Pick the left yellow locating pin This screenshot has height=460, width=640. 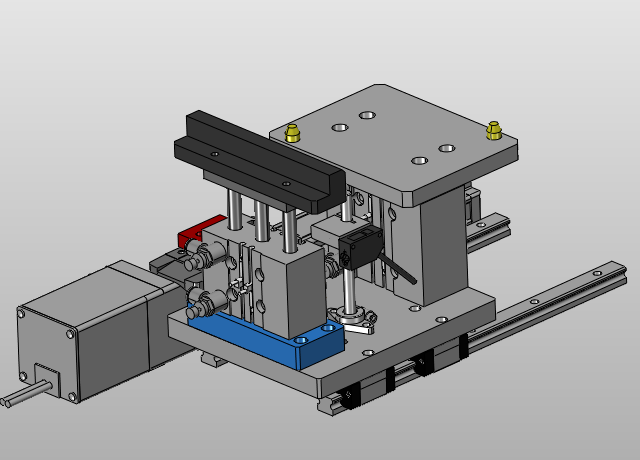292,133
